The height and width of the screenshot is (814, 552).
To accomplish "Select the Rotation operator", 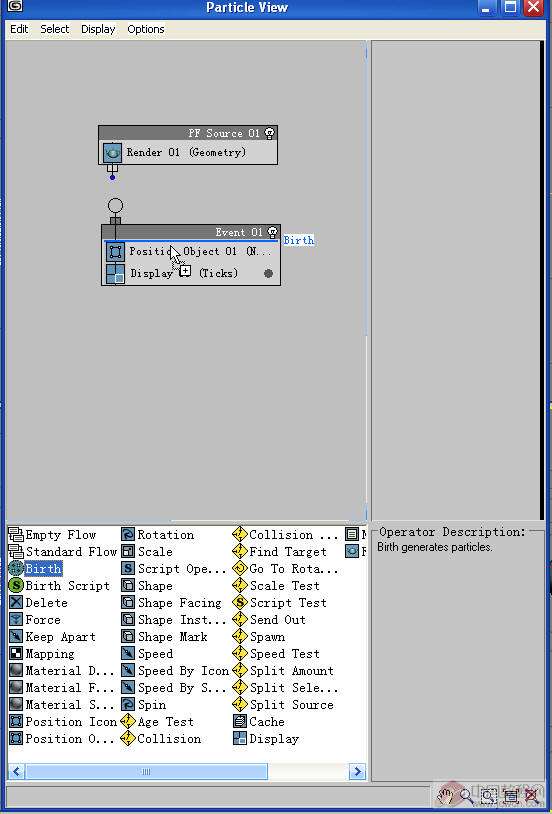I will point(157,535).
